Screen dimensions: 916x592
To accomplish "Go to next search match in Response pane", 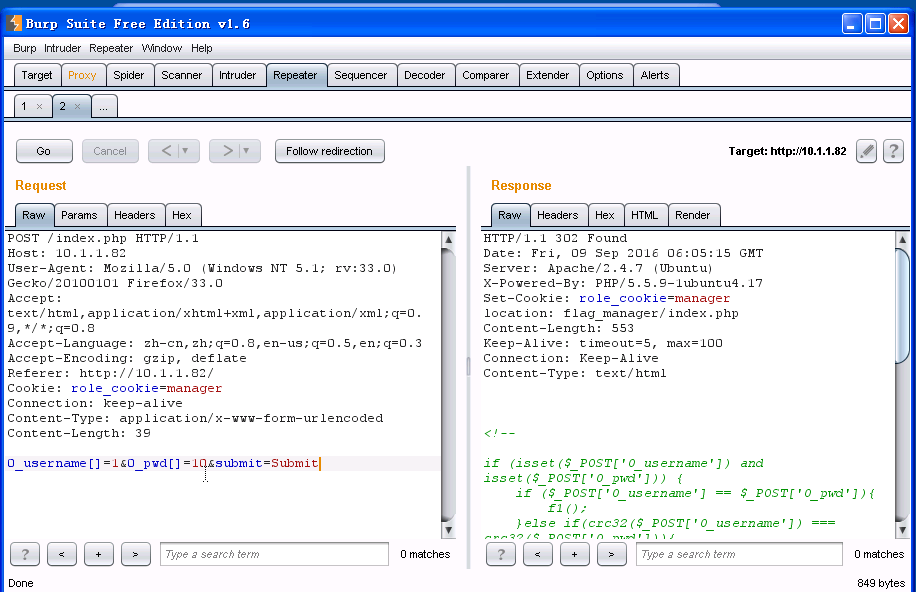I will (x=612, y=554).
